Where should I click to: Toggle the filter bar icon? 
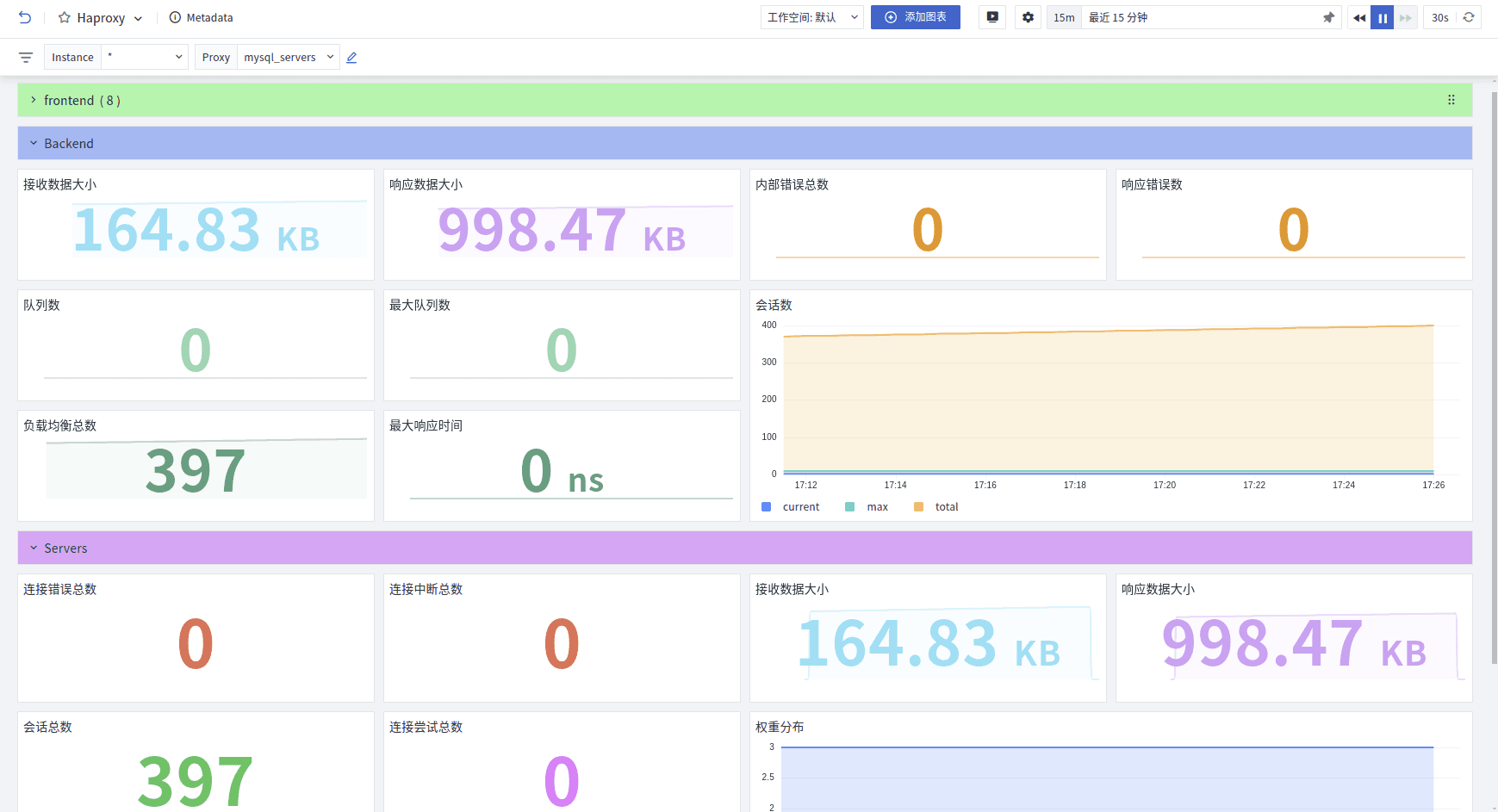[26, 58]
